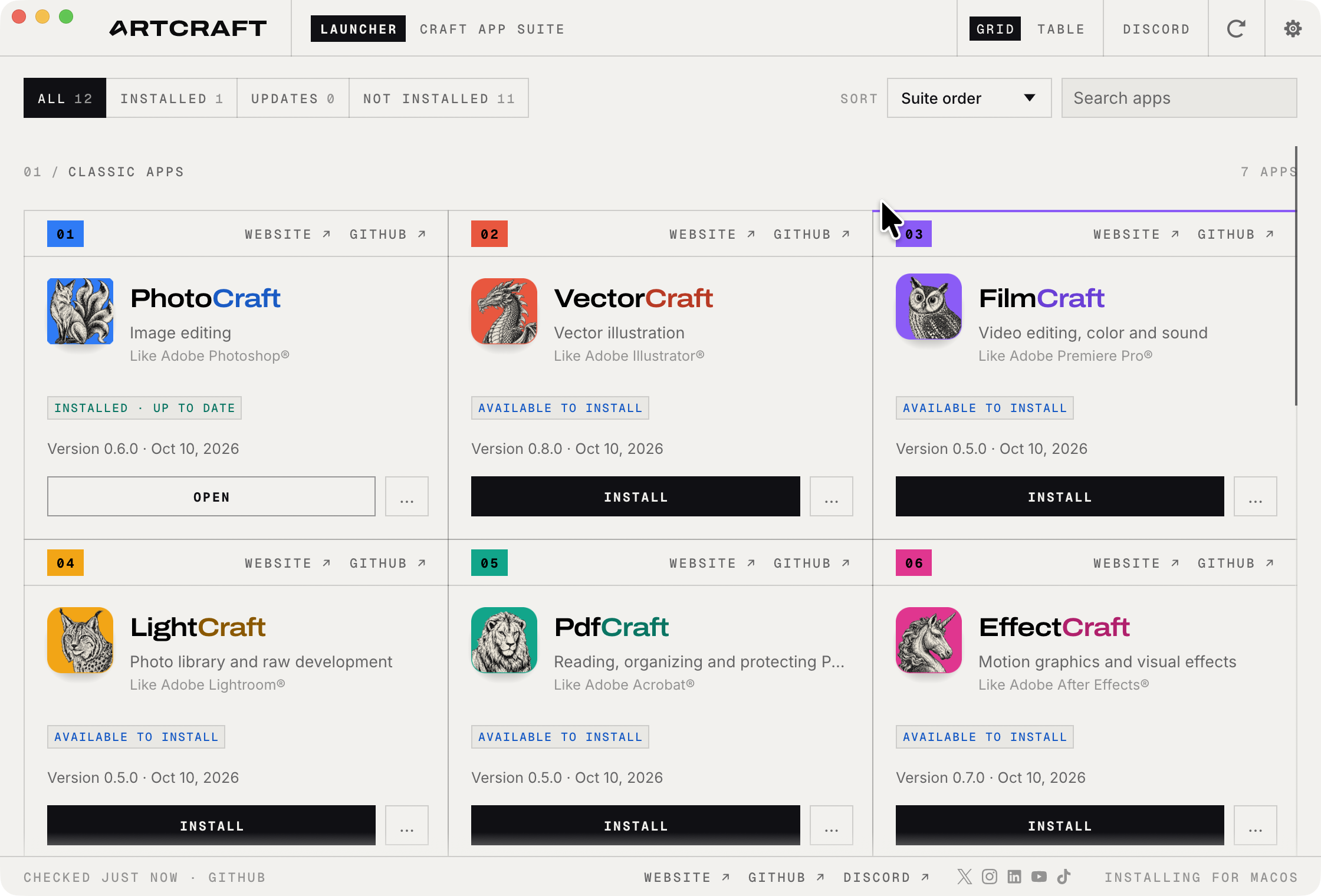Filter by Not Installed 11 tab
The image size is (1321, 896).
click(439, 98)
